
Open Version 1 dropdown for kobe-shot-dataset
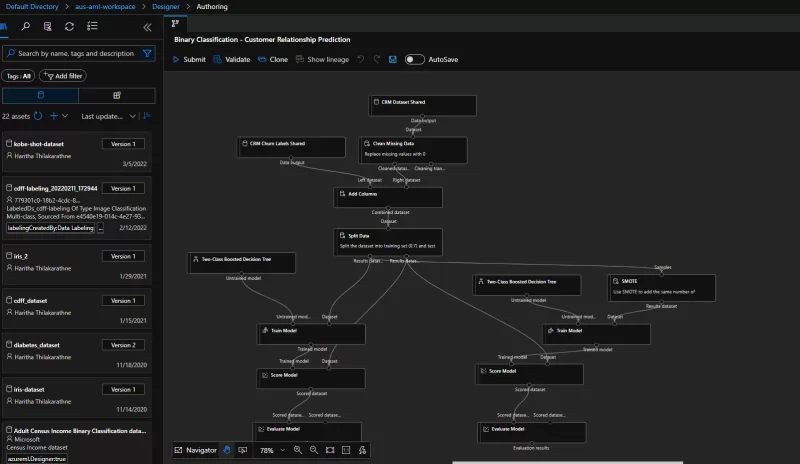[x=124, y=144]
